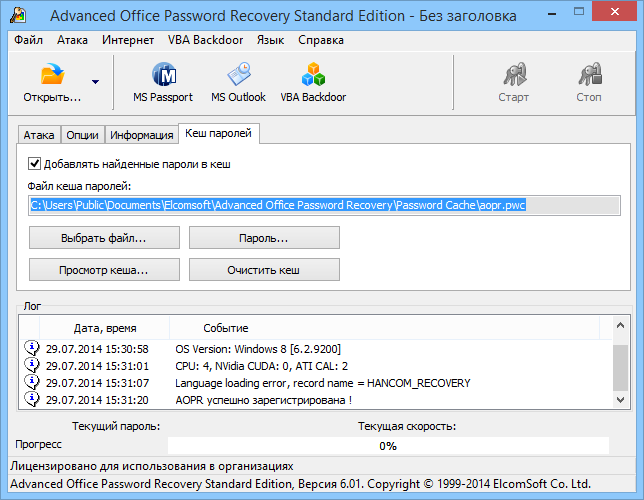Click the VBA Backdoor toolbar icon
The image size is (644, 500).
pos(313,75)
